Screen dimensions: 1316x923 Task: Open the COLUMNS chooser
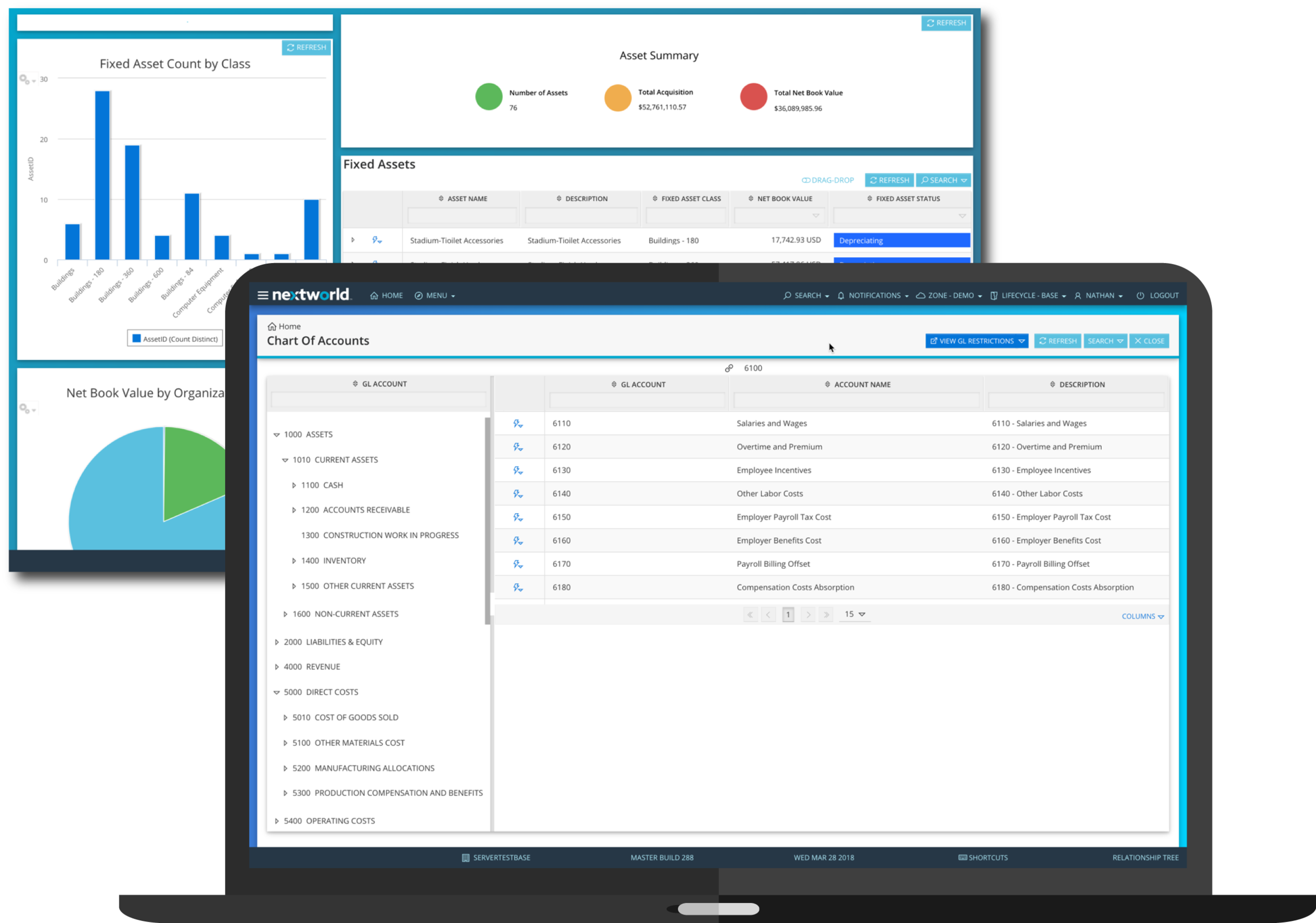point(1142,617)
